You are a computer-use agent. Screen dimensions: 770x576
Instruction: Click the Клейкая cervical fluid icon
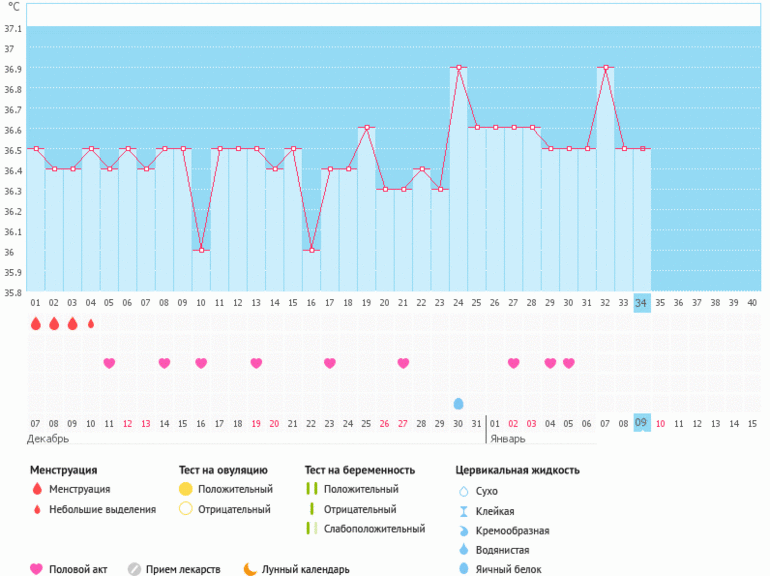pyautogui.click(x=462, y=510)
